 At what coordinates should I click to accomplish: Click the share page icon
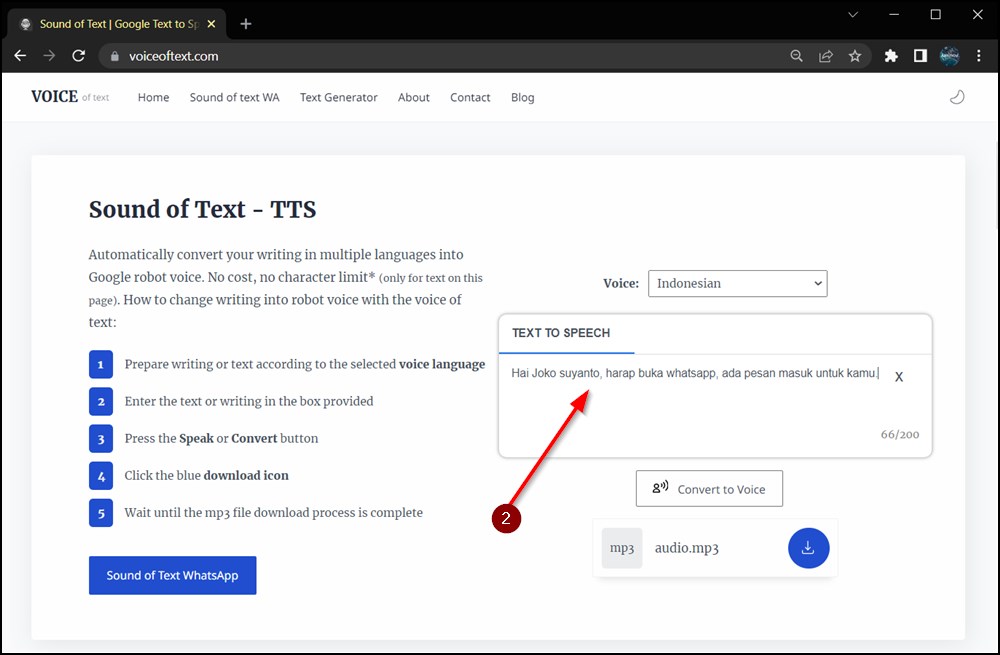point(826,56)
